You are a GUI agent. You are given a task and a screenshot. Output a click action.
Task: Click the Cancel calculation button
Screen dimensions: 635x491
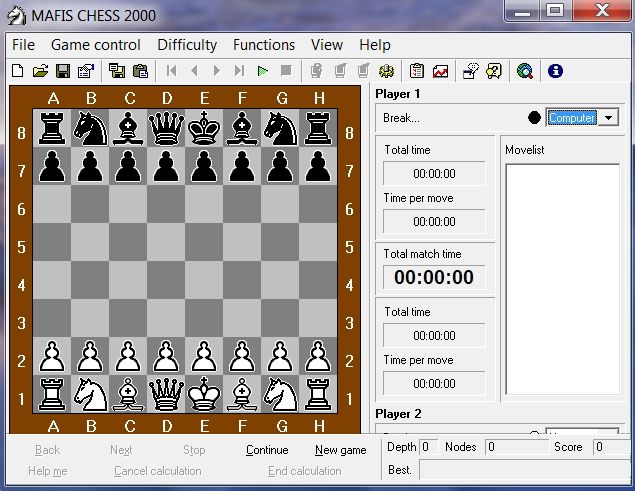coord(158,471)
